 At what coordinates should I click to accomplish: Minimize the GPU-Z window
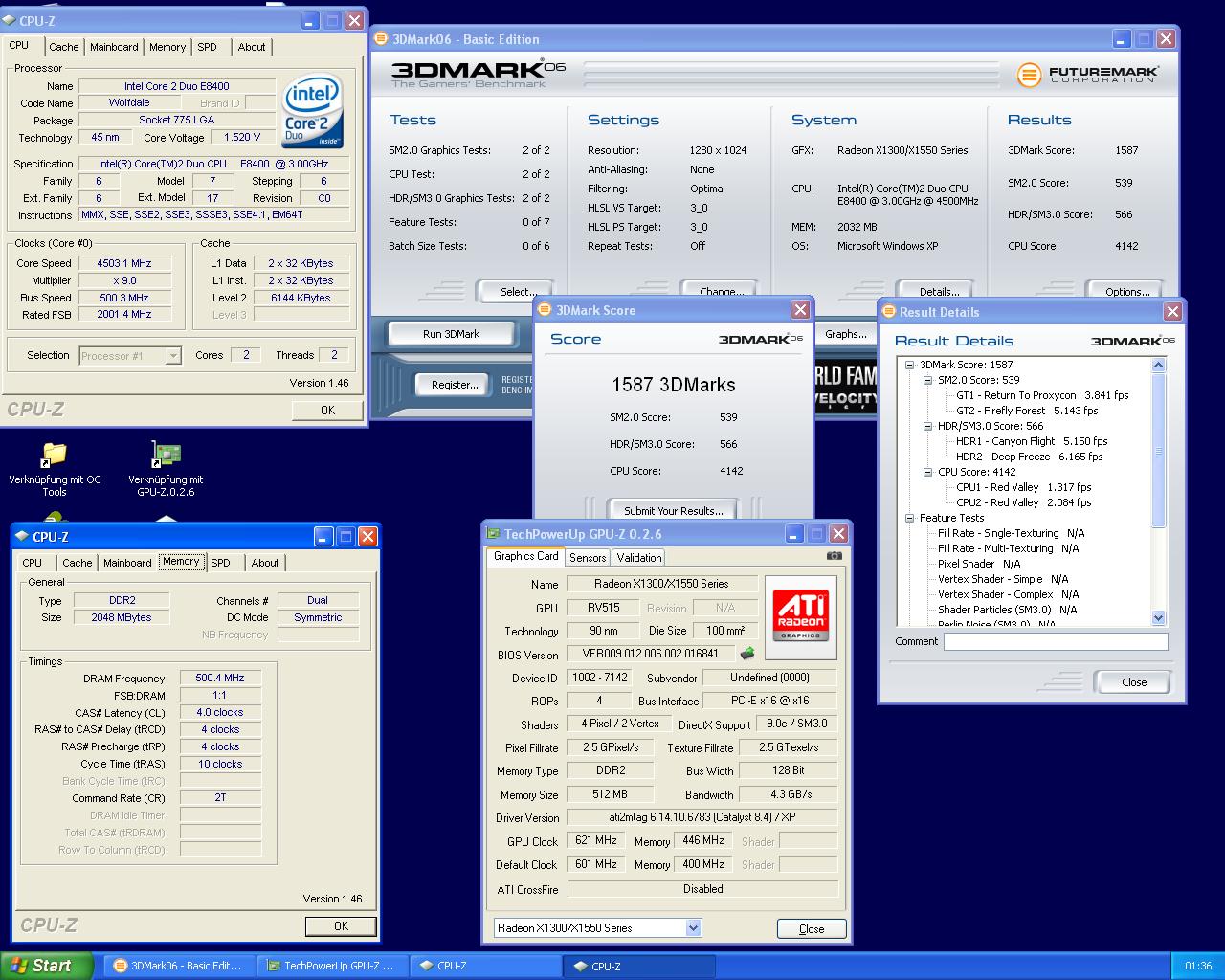[794, 534]
